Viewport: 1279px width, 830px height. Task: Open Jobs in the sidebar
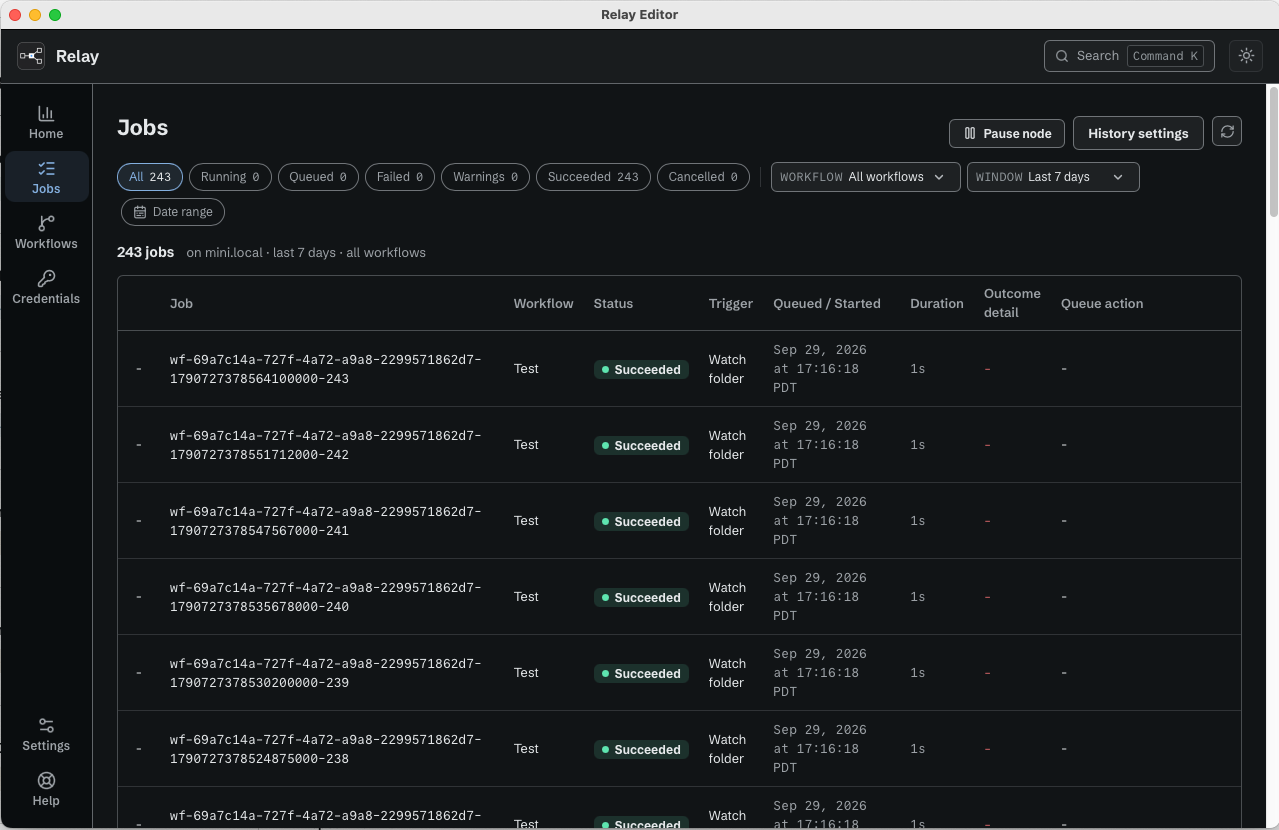(x=46, y=177)
